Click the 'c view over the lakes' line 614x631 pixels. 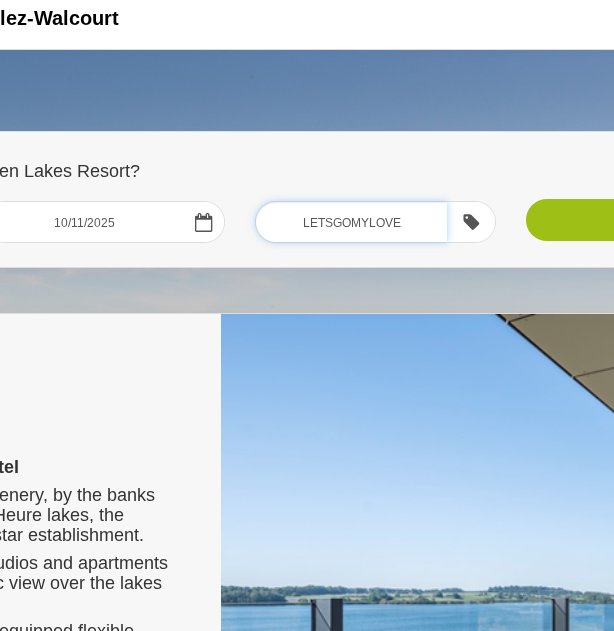(x=81, y=583)
